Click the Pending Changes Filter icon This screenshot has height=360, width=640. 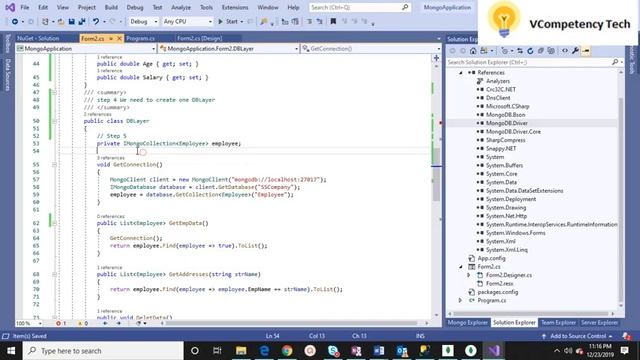pos(505,51)
